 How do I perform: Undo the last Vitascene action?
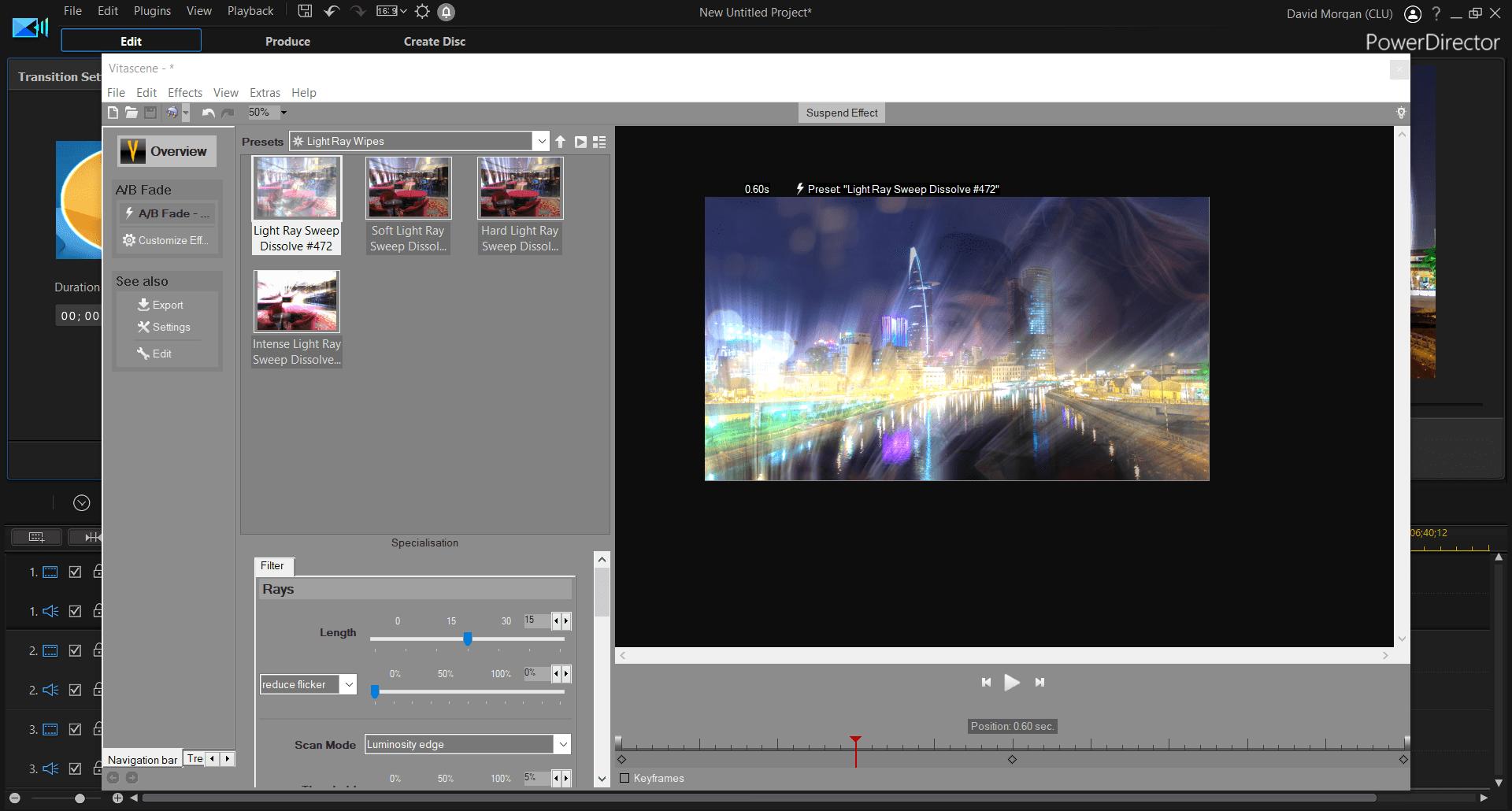208,113
